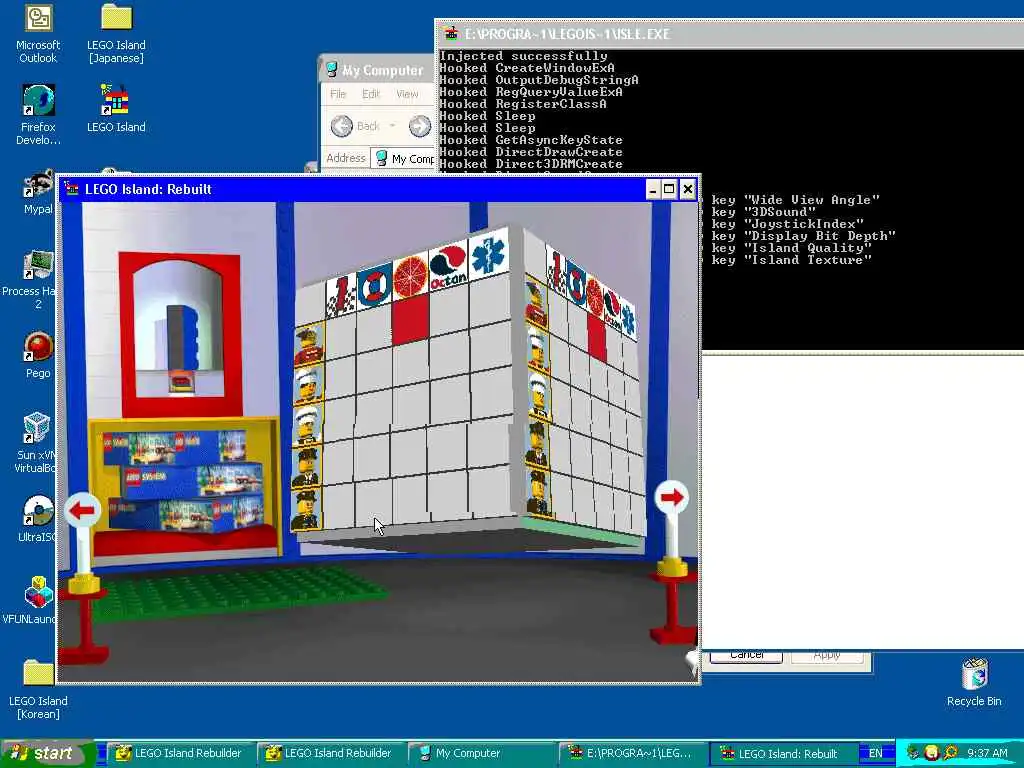Click the magnifier tray icon
This screenshot has width=1024, height=768.
tap(950, 752)
